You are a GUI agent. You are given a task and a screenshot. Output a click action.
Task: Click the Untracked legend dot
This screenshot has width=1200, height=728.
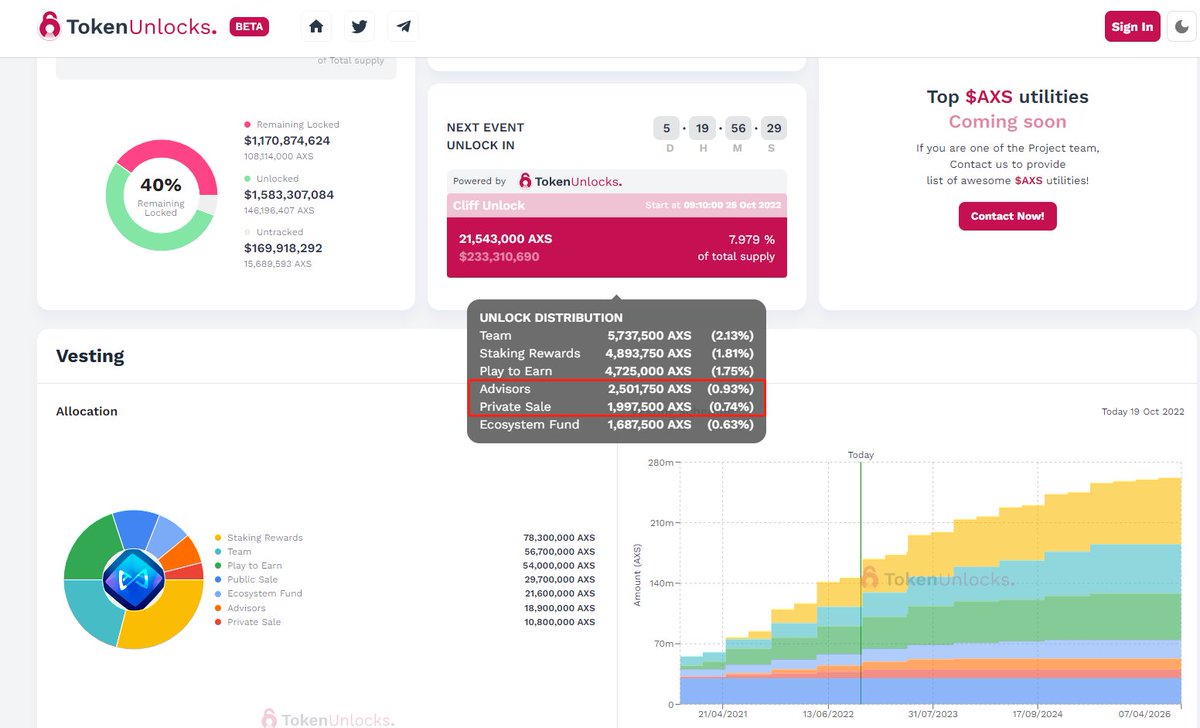tap(248, 232)
